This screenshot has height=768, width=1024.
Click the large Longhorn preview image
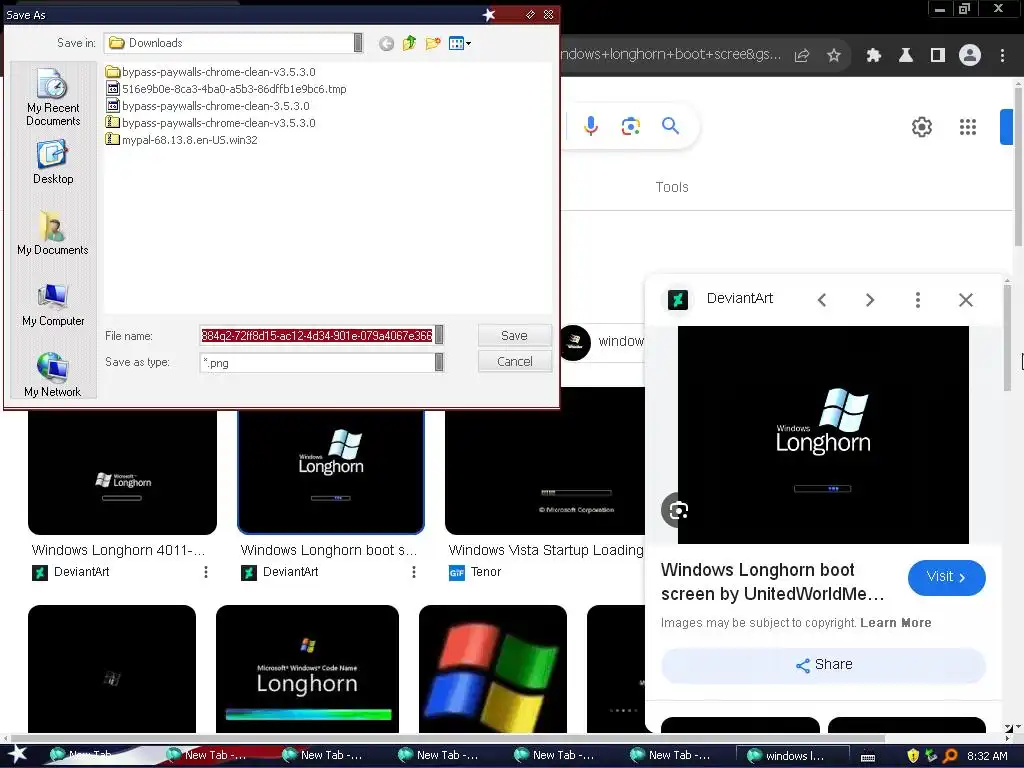[823, 434]
